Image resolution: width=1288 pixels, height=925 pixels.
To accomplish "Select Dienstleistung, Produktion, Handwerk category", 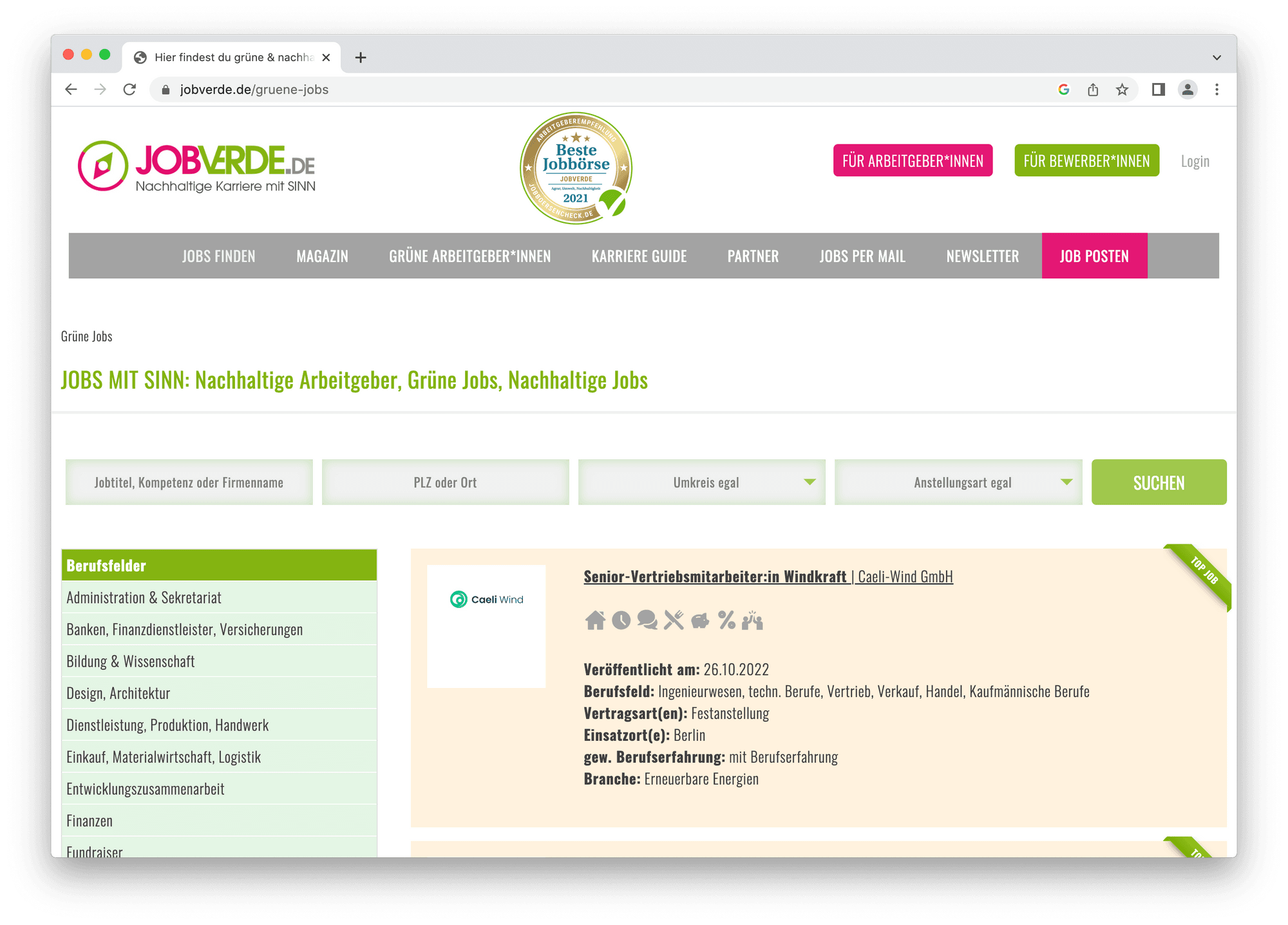I will pos(219,725).
